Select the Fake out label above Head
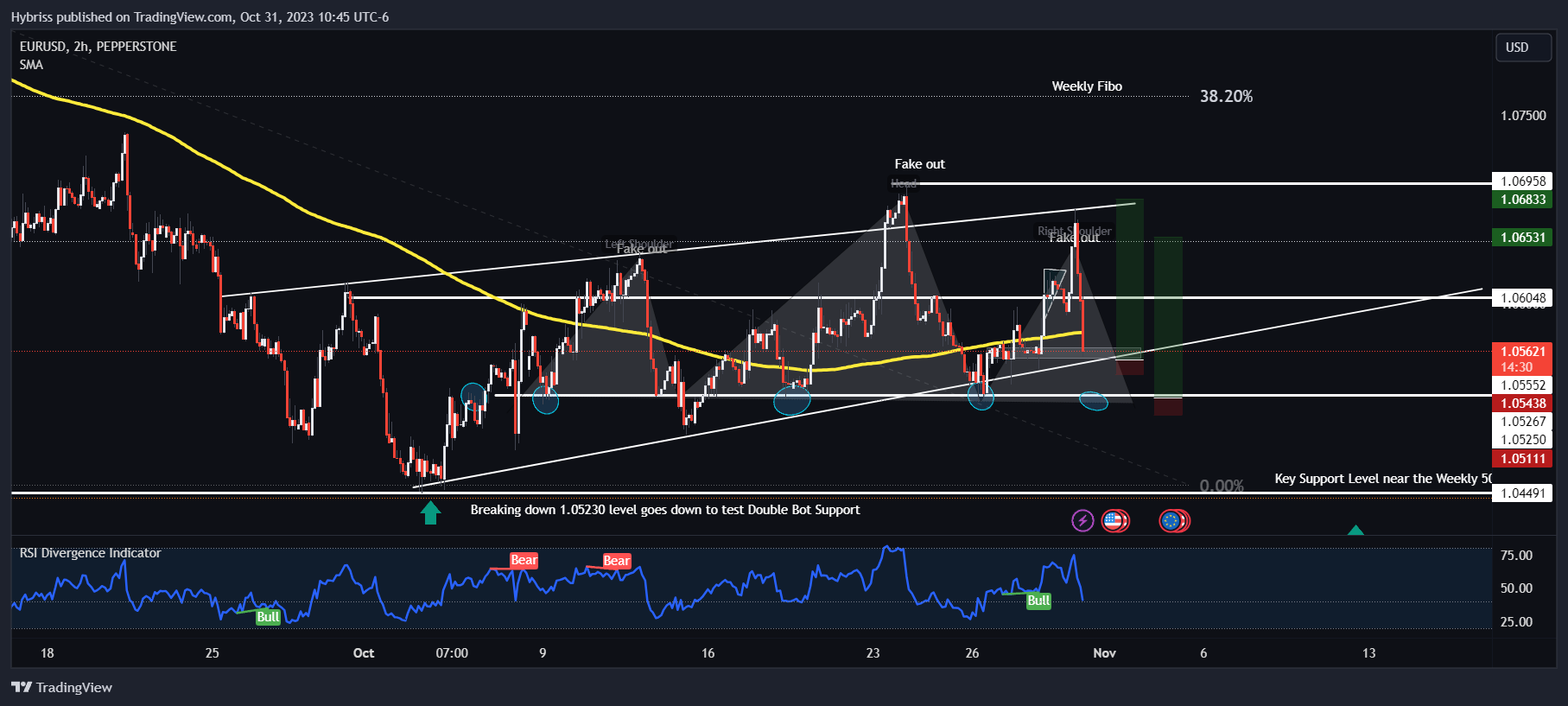 pos(919,164)
